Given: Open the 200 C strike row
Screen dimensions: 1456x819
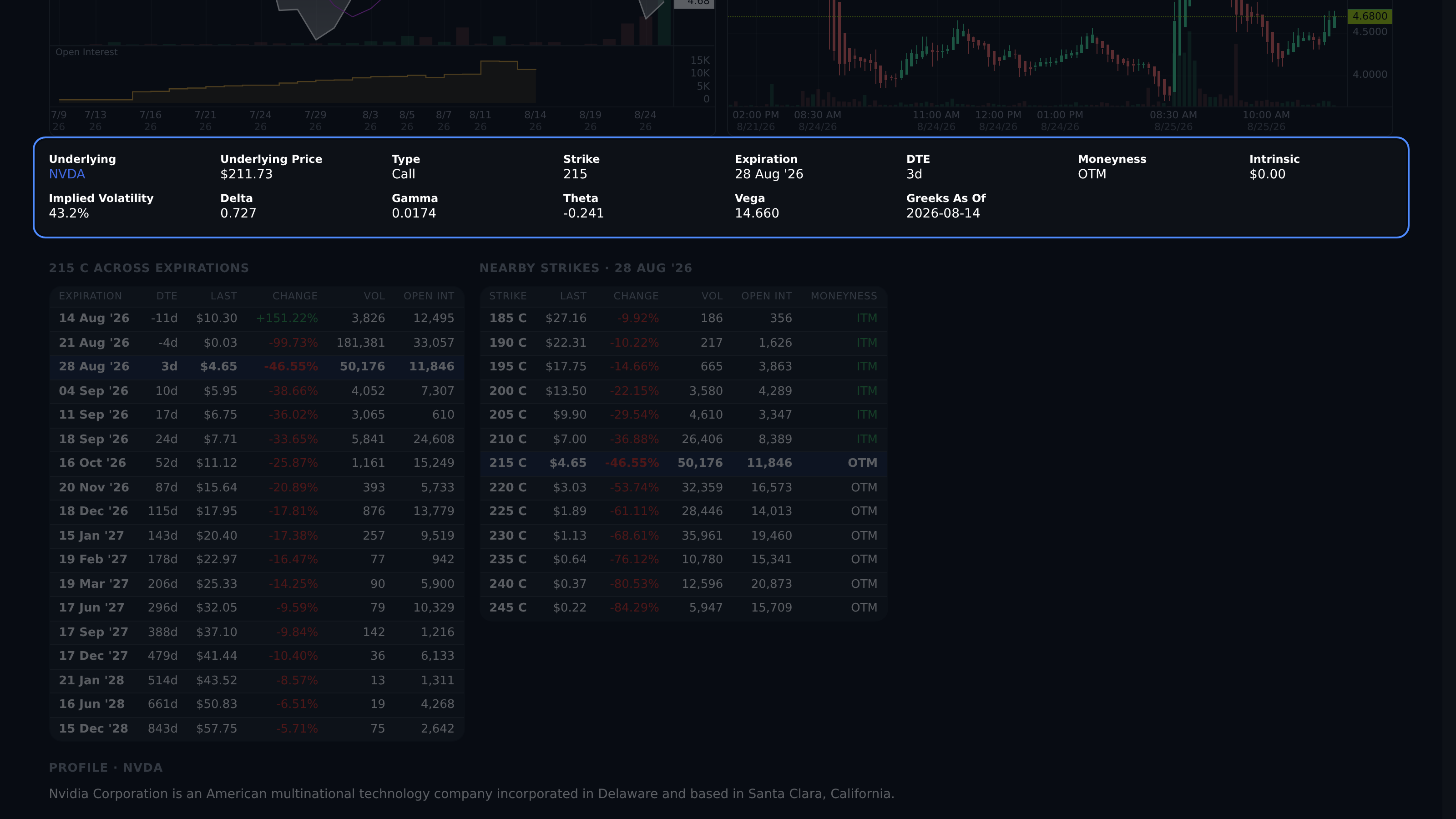Looking at the screenshot, I should click(683, 390).
